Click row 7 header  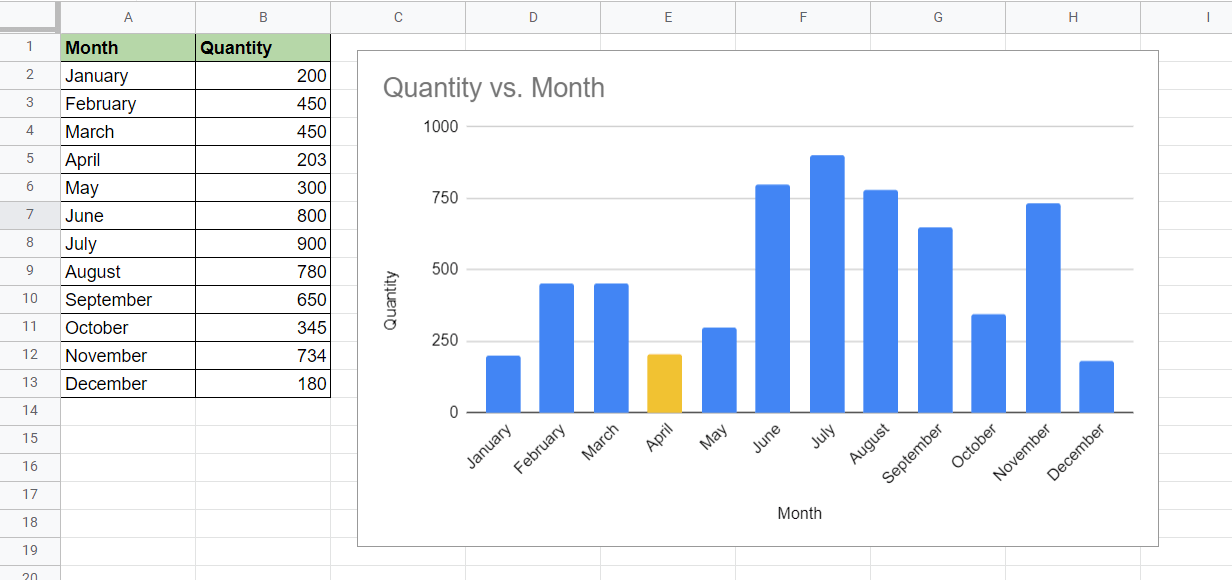click(x=30, y=215)
